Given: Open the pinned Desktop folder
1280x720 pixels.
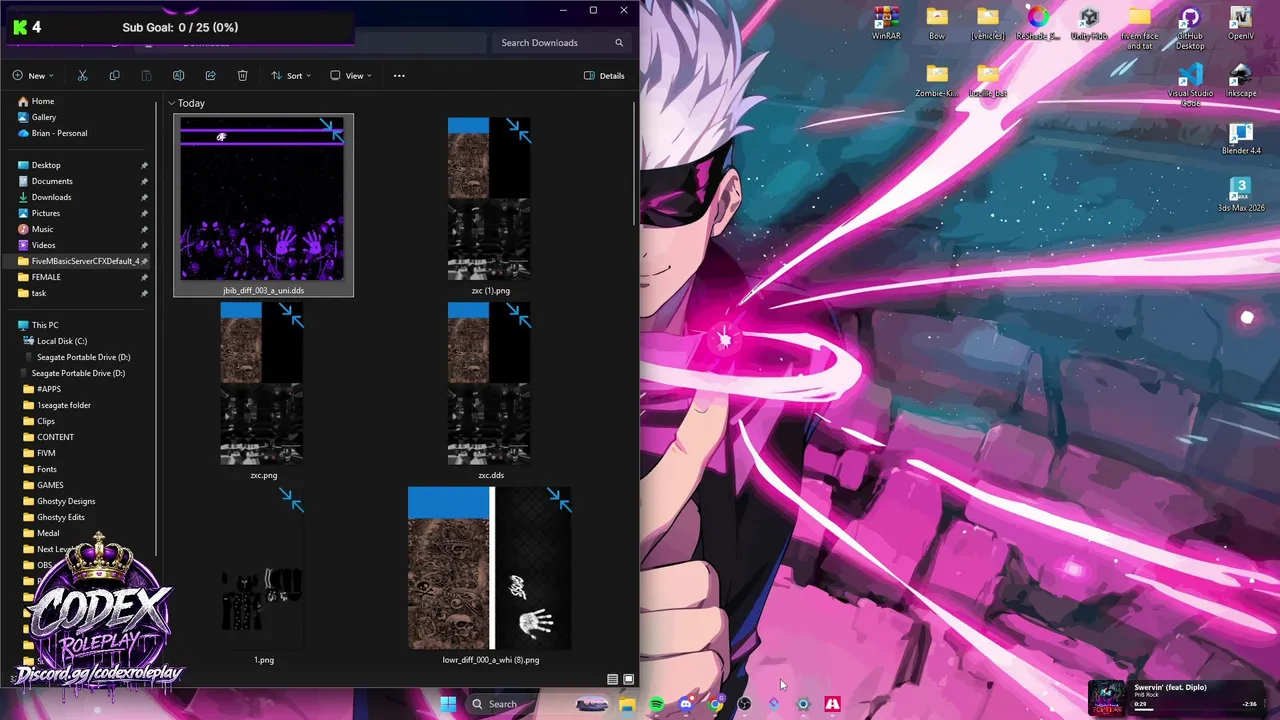Looking at the screenshot, I should pos(38,165).
